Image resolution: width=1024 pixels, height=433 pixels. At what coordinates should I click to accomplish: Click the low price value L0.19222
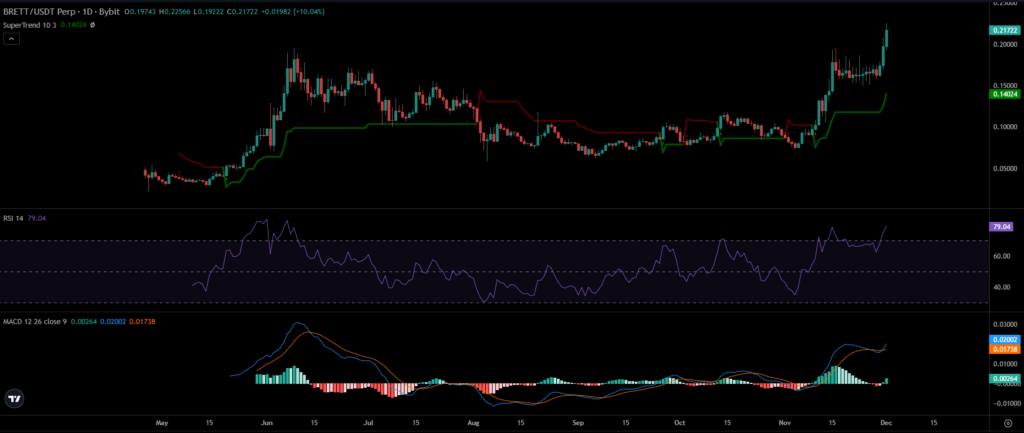[x=208, y=12]
